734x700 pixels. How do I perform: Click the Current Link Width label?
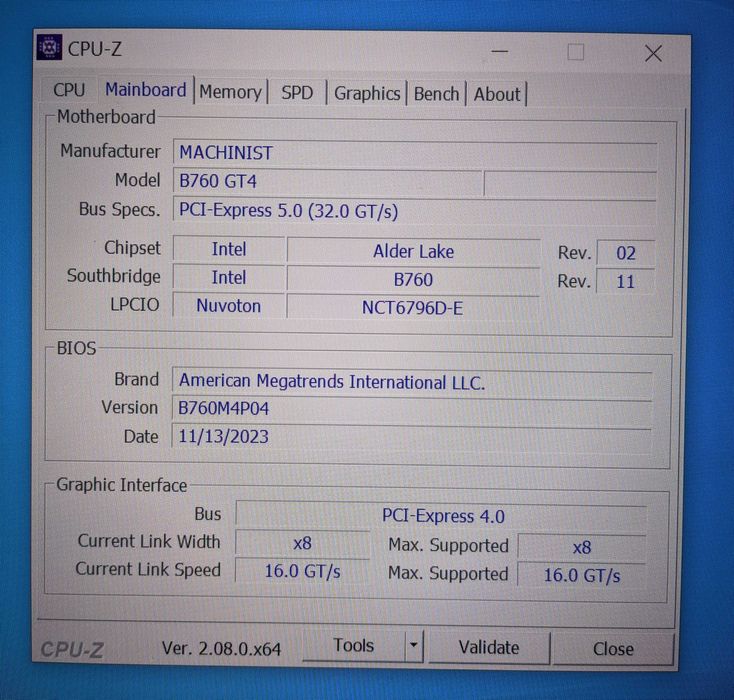149,541
